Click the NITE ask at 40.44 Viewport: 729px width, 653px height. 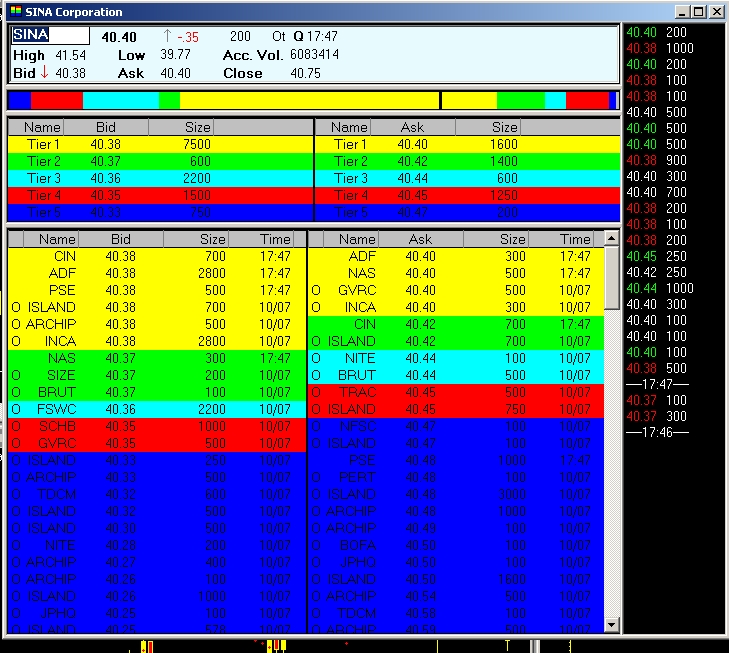pyautogui.click(x=456, y=358)
